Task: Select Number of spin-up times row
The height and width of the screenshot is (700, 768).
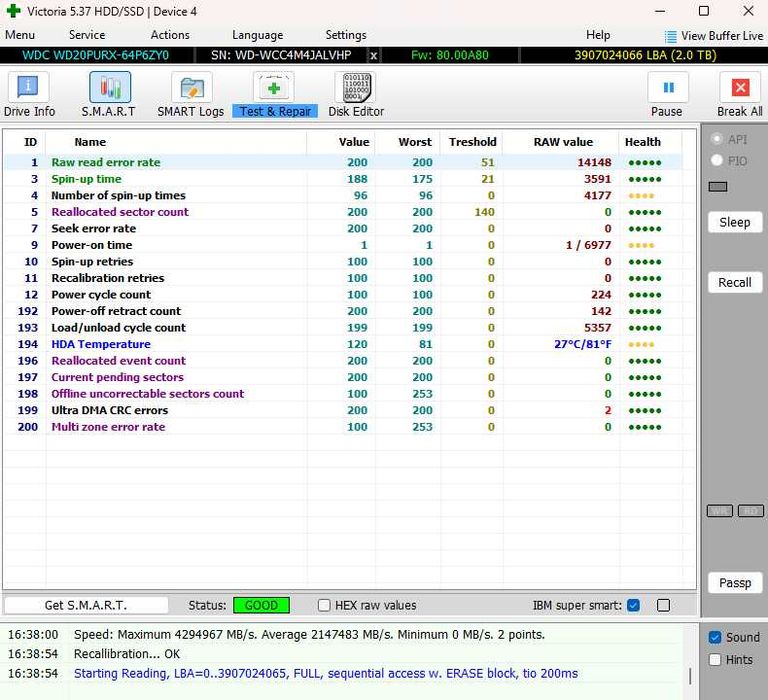Action: point(343,195)
